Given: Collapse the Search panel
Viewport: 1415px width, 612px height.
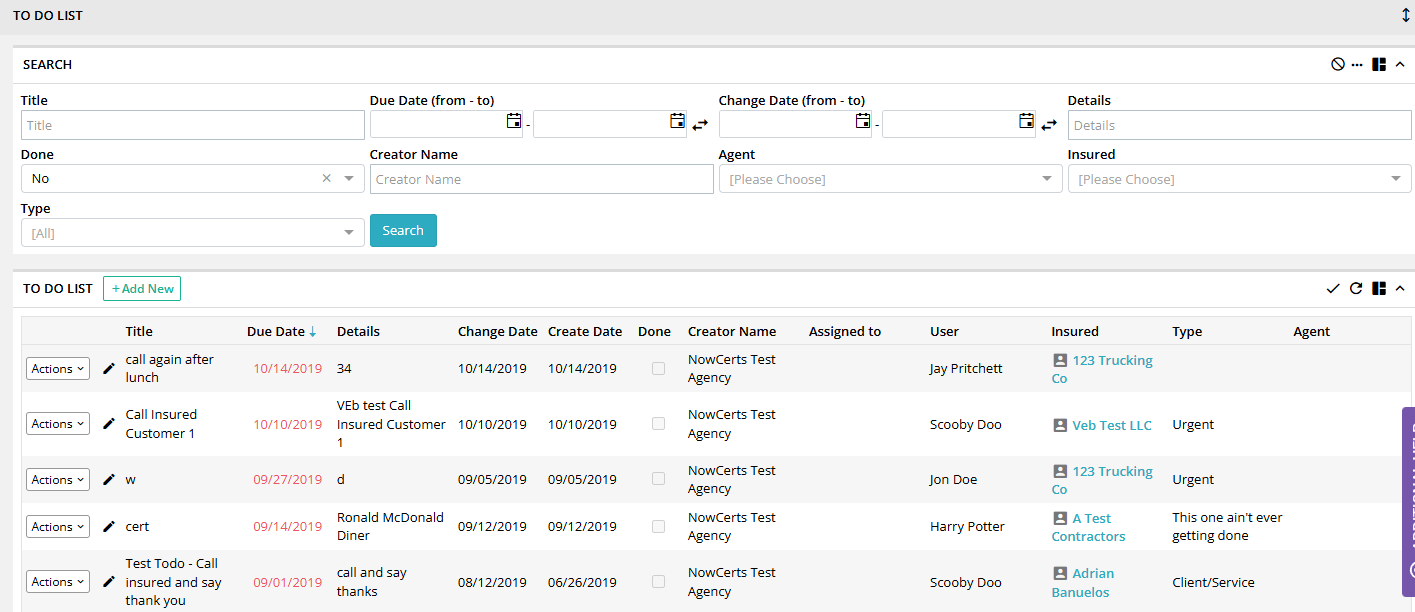Looking at the screenshot, I should tap(1400, 64).
